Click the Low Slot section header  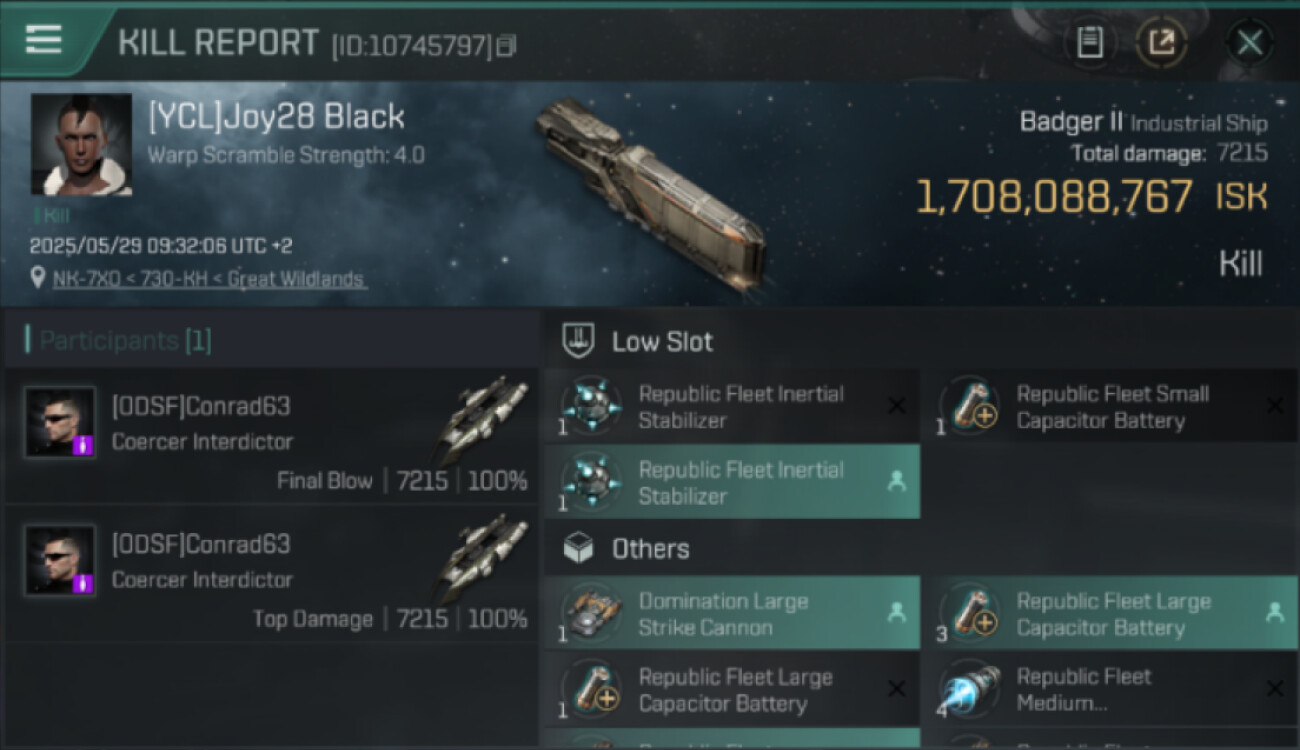[x=662, y=341]
